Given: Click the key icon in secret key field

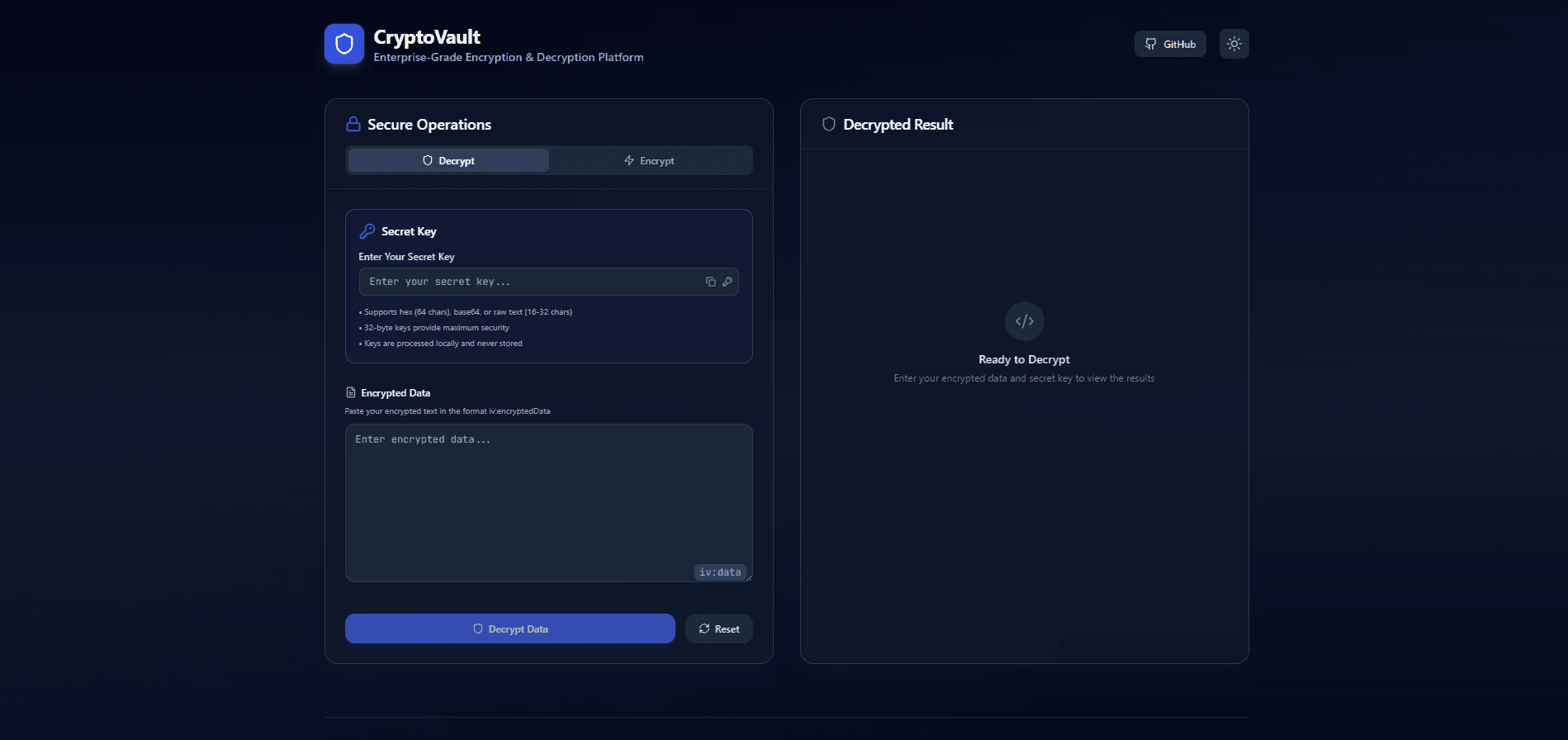Looking at the screenshot, I should click(727, 282).
